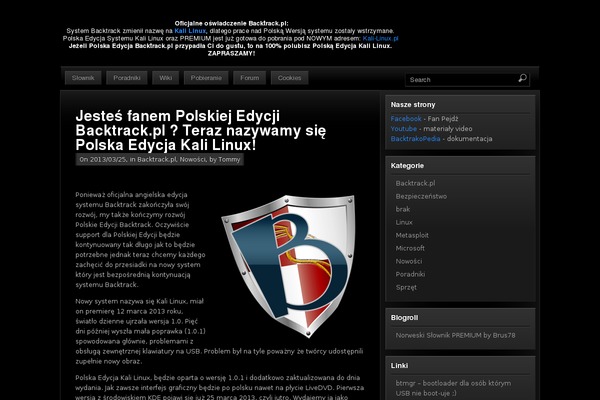This screenshot has width=600, height=400.
Task: Open the Cookies menu item
Action: [x=289, y=78]
